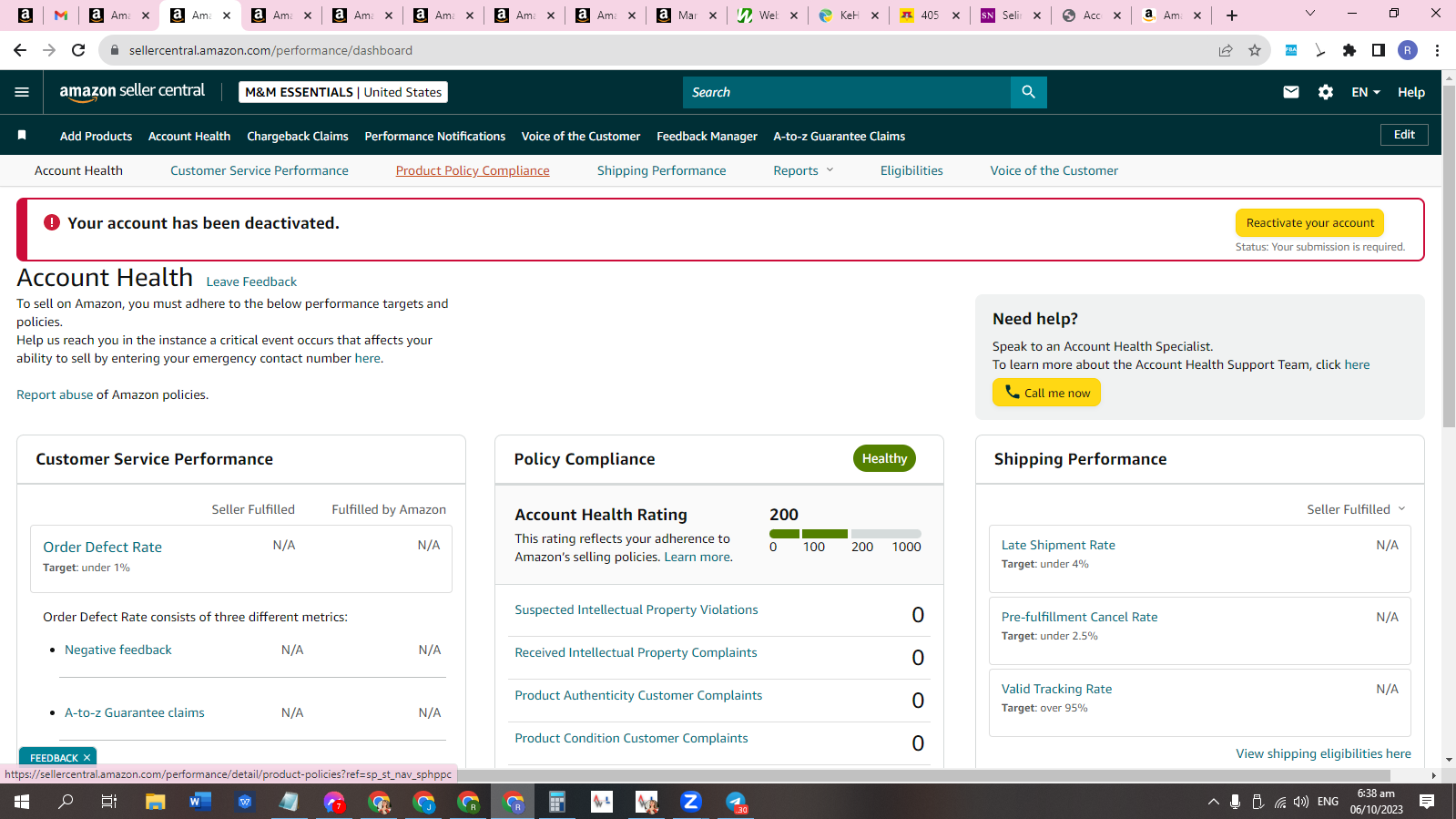Viewport: 1456px width, 819px height.
Task: Open the hamburger navigation menu
Action: point(22,92)
